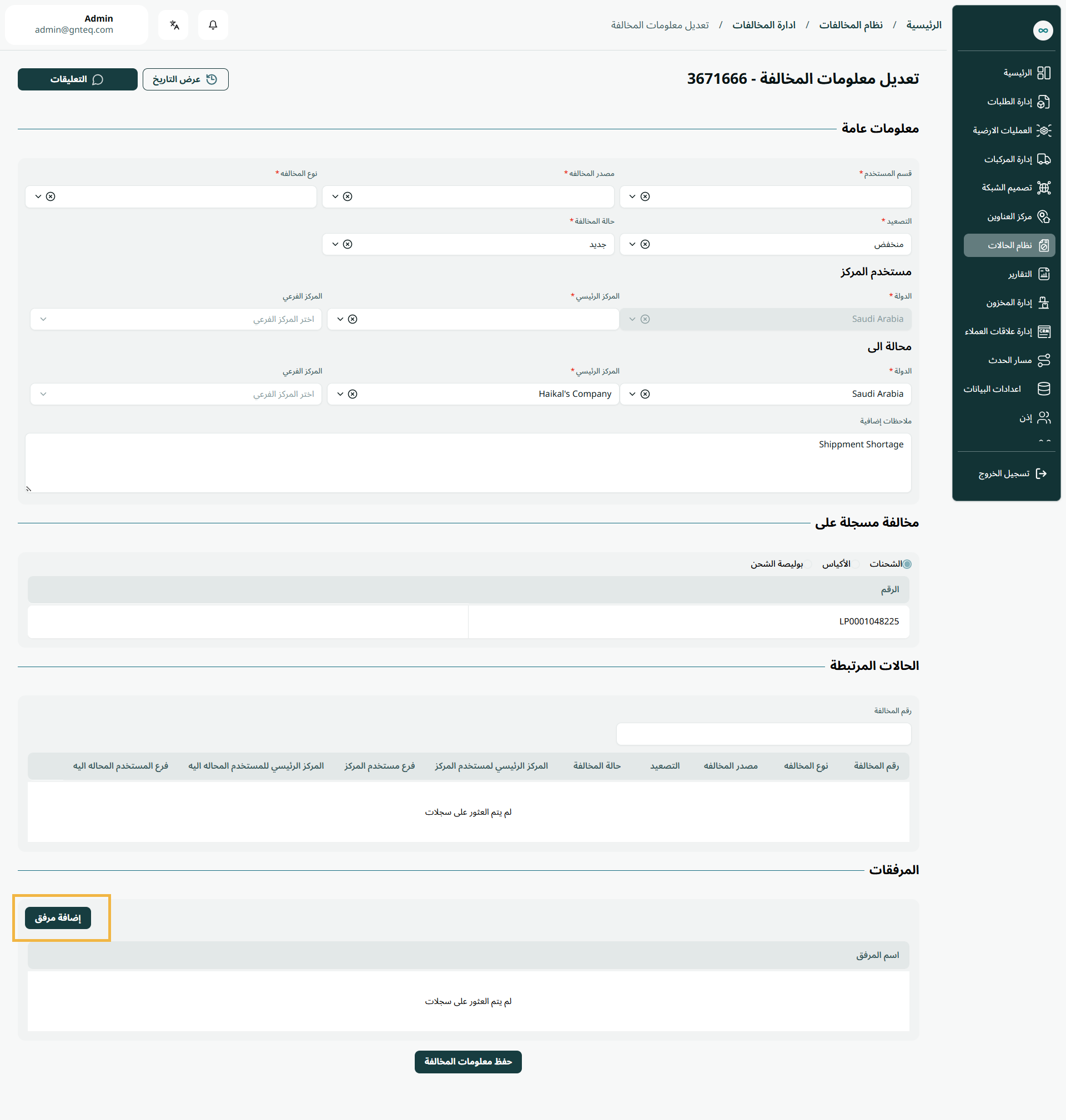Click the تسجيل الخروج logout icon
The width and height of the screenshot is (1066, 1120).
pos(1041,473)
